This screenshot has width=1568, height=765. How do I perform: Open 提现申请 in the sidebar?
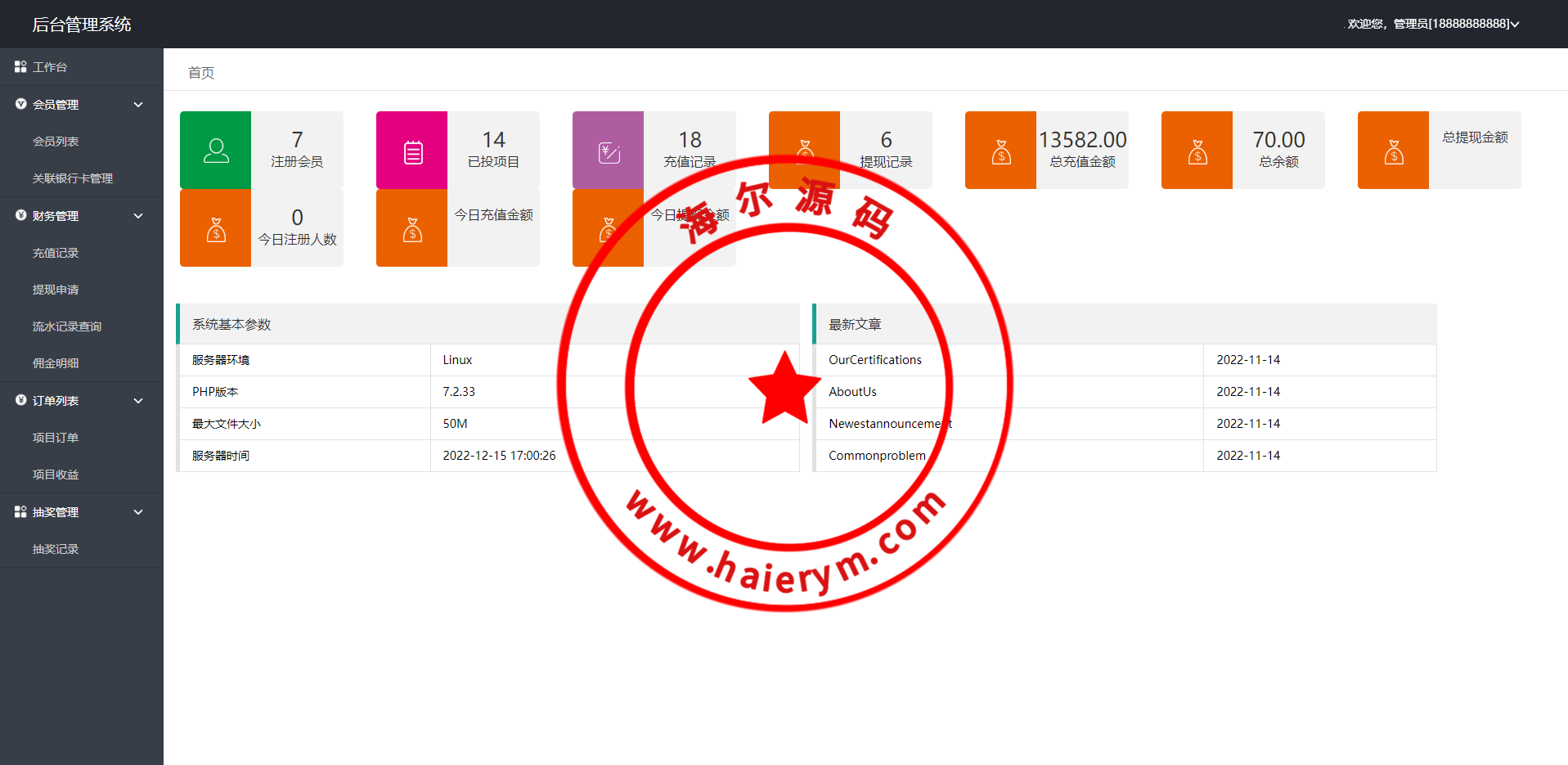[x=56, y=290]
